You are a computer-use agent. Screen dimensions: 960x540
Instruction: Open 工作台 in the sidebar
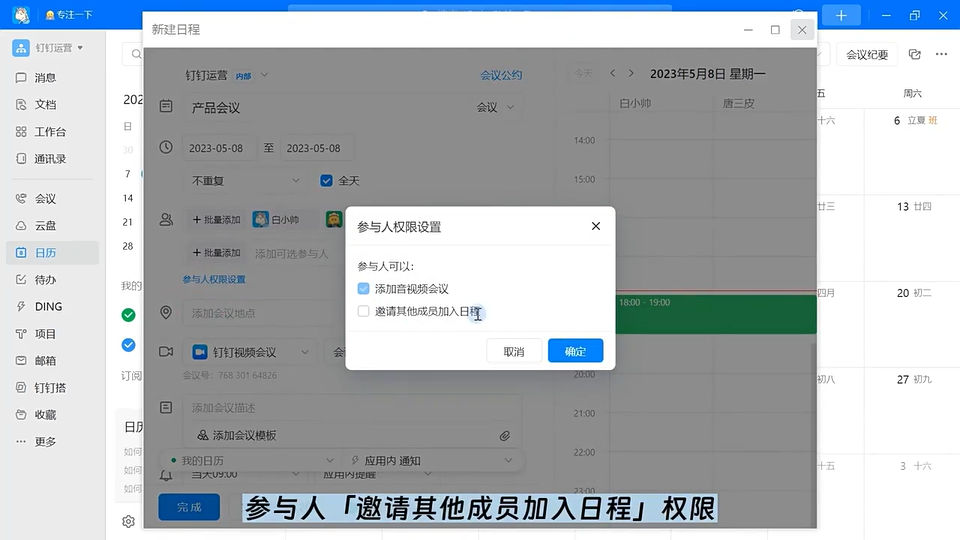coord(50,132)
